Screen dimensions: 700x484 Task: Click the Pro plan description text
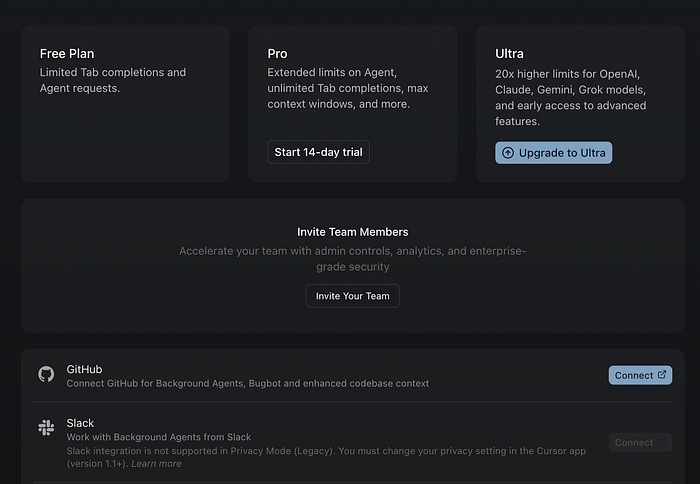coord(348,88)
